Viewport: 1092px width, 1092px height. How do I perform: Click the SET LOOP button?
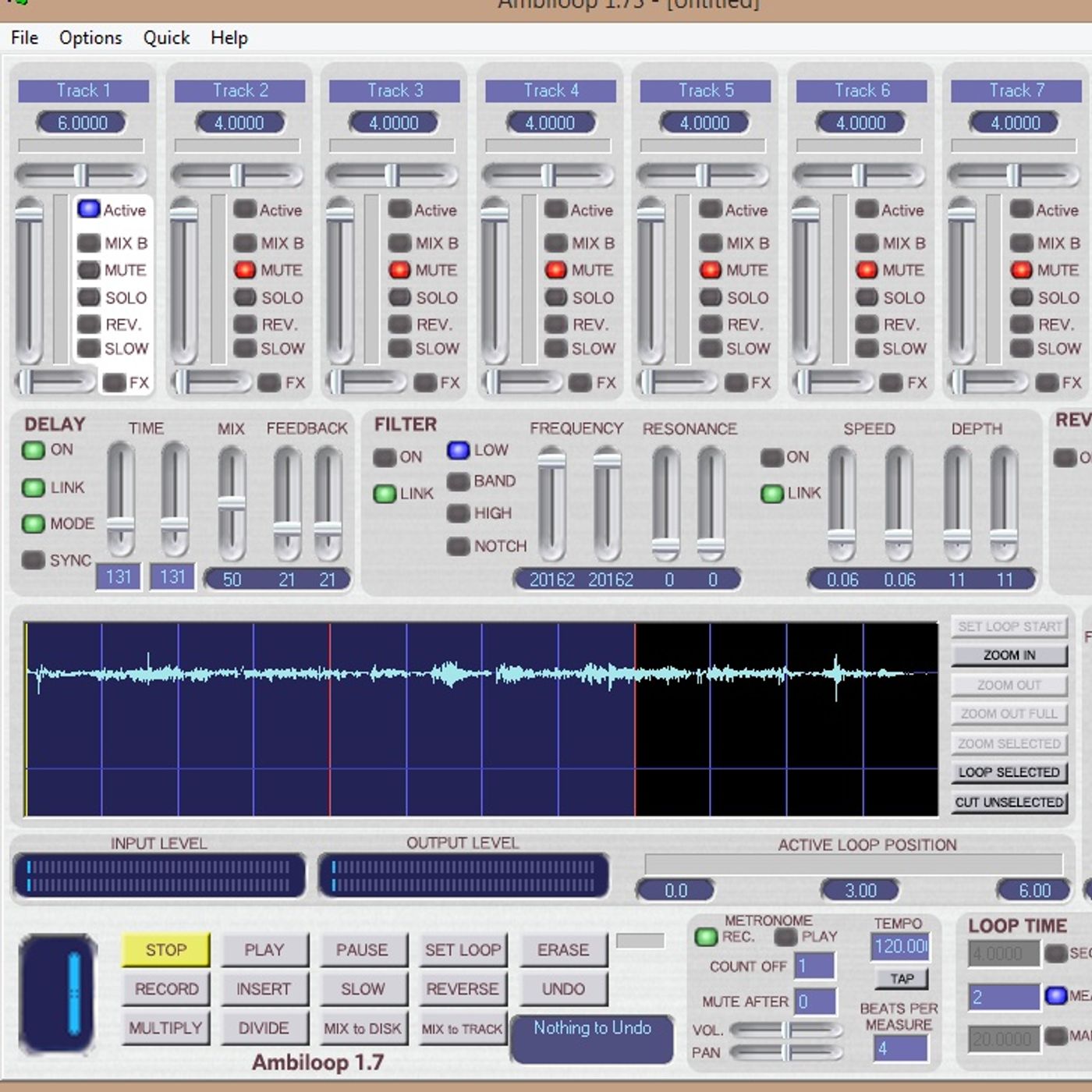463,950
